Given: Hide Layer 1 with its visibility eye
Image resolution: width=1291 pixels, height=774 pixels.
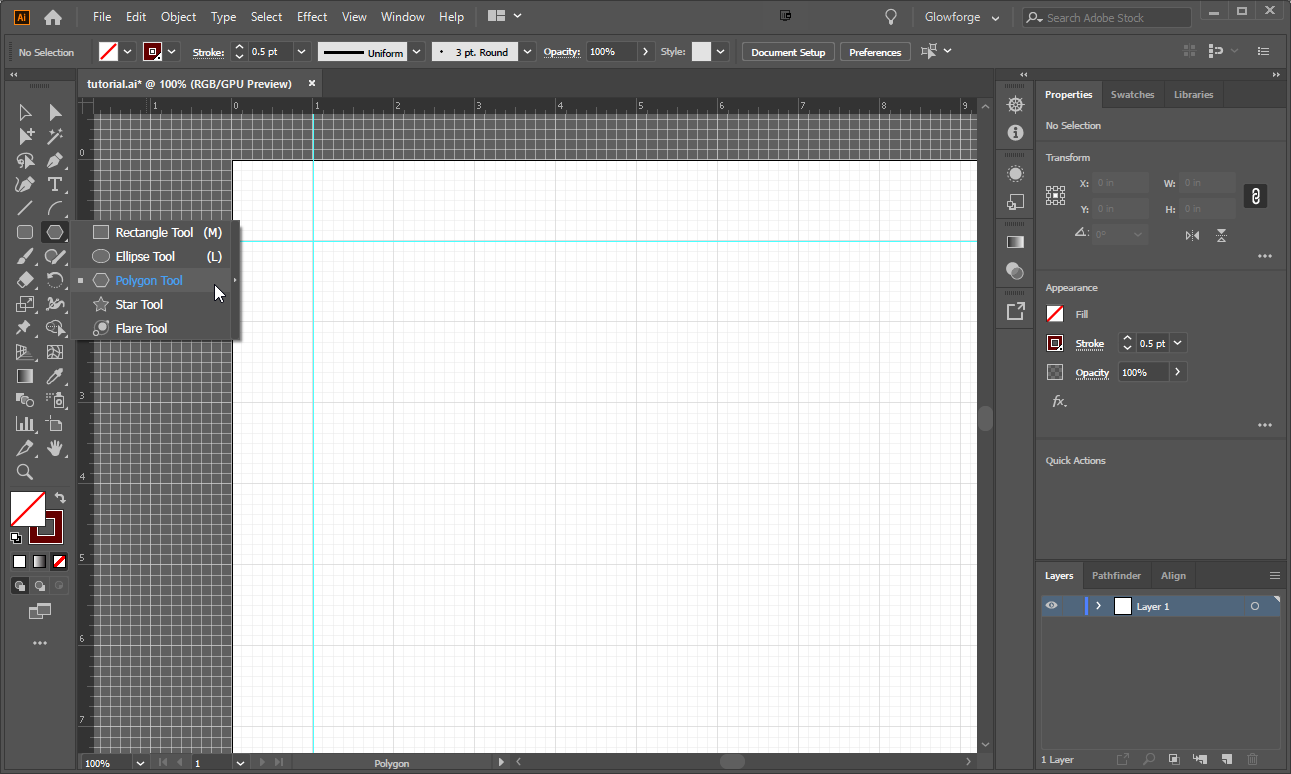Looking at the screenshot, I should (1051, 605).
